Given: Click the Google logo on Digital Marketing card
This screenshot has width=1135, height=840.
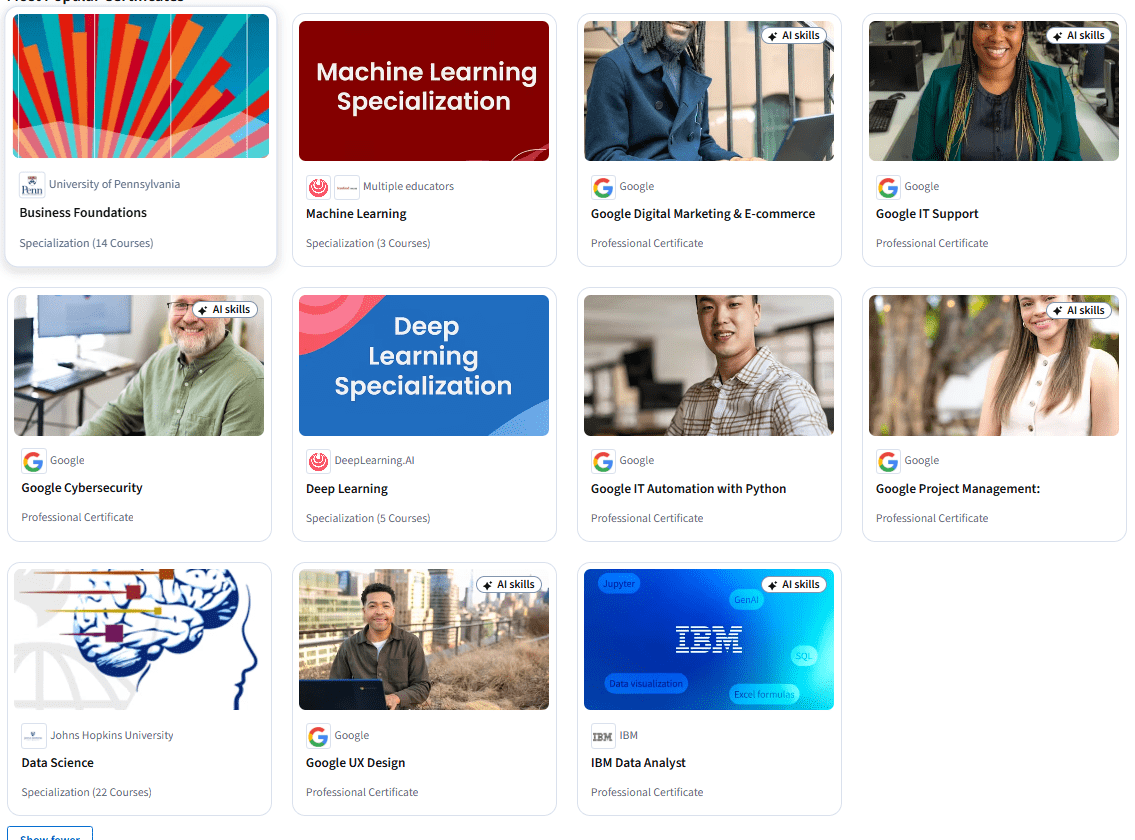Looking at the screenshot, I should click(603, 188).
